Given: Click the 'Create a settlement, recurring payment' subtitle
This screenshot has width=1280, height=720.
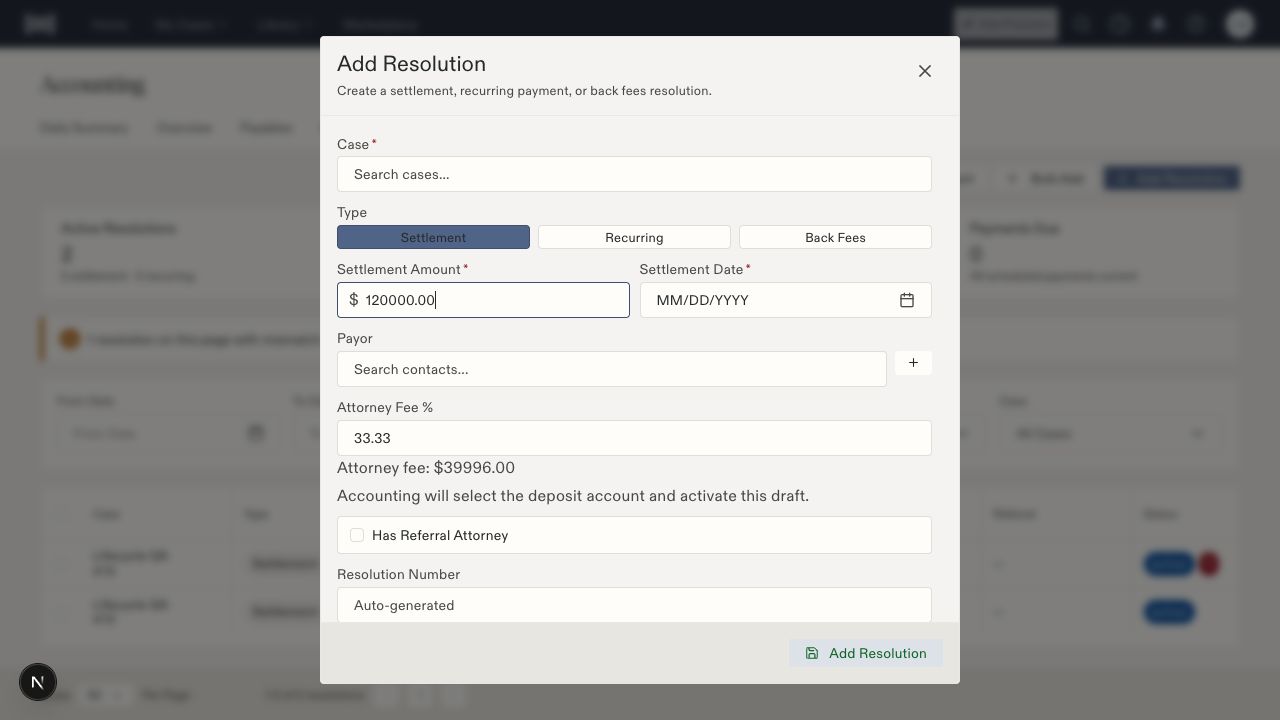Looking at the screenshot, I should coord(524,91).
